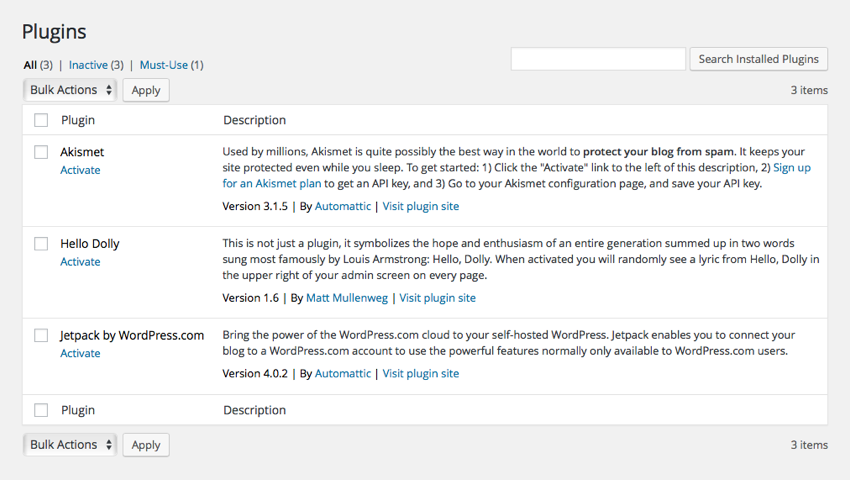Visit plugin site for Hello Dolly
Image resolution: width=850 pixels, height=480 pixels.
[437, 298]
